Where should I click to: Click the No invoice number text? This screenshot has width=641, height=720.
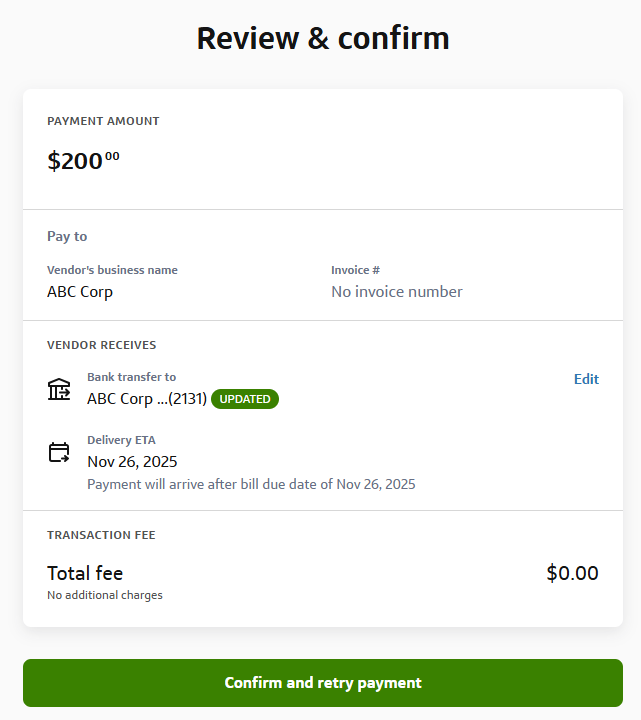pyautogui.click(x=396, y=292)
